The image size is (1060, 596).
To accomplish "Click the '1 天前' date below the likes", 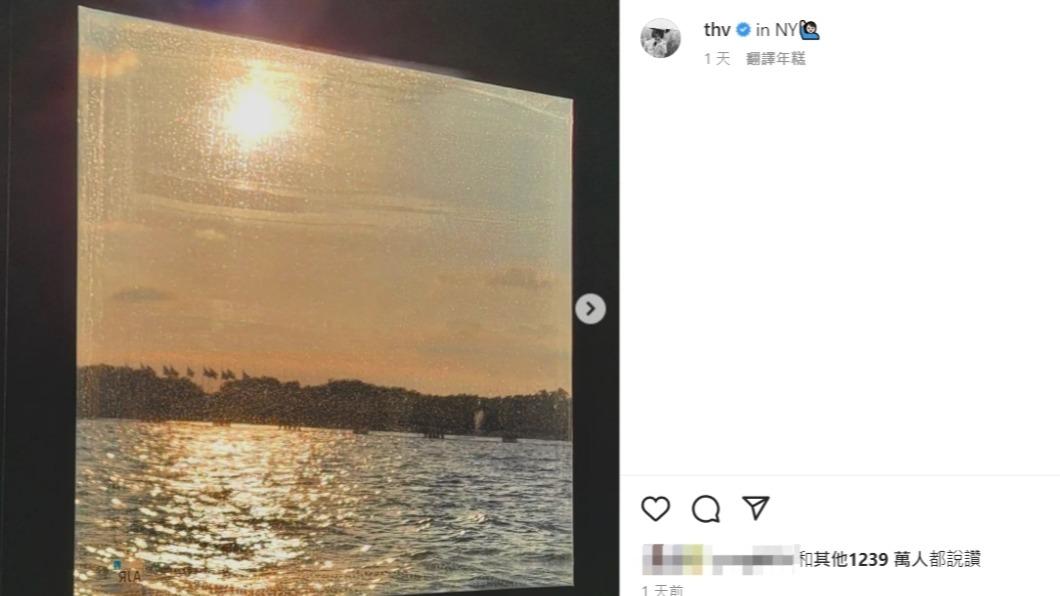I will 662,590.
